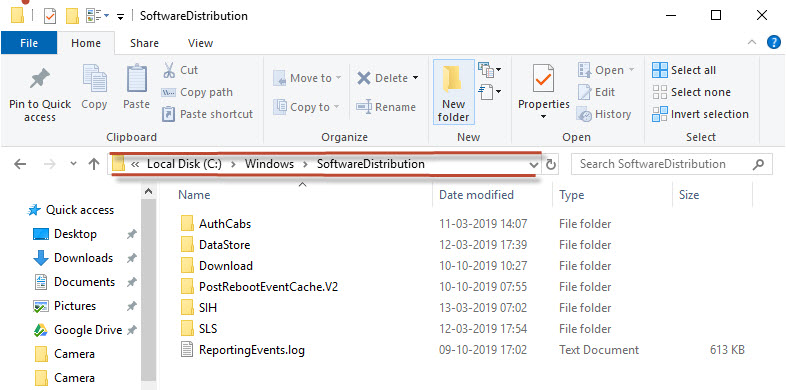
Task: Open the Easy access dropdown icon
Action: coord(489,91)
